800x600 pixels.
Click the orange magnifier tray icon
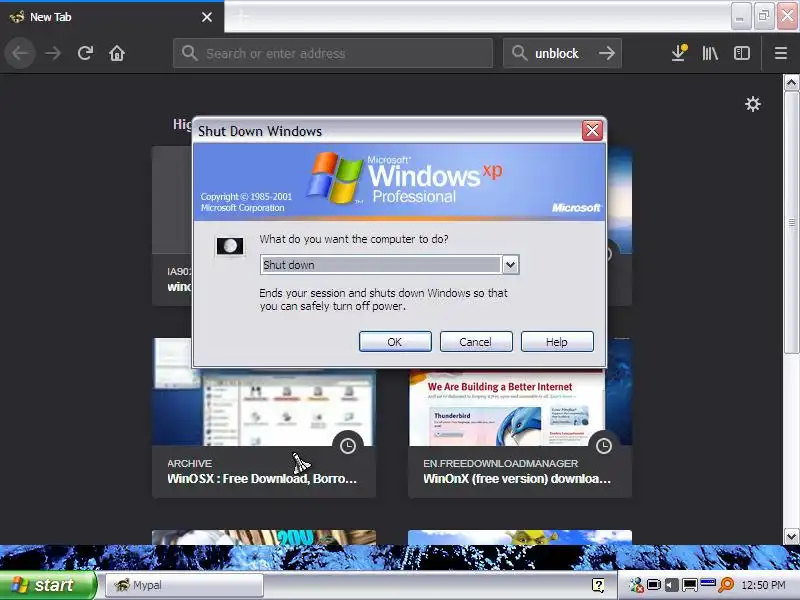coord(726,585)
